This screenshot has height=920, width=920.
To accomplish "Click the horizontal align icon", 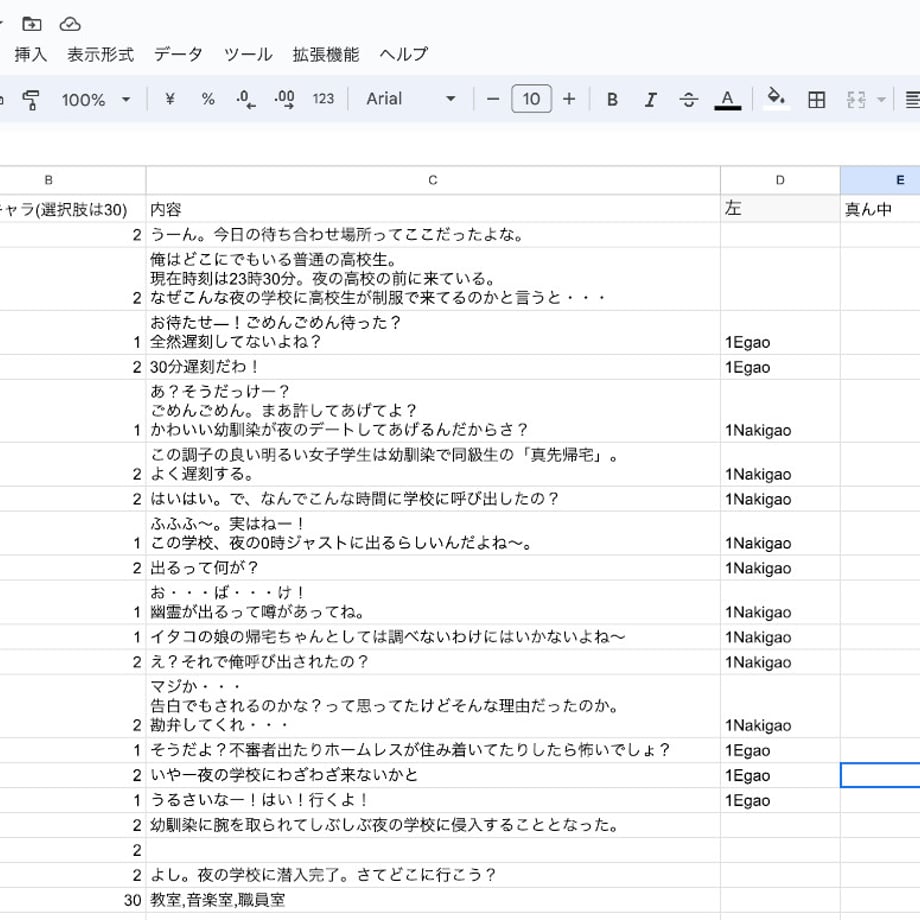I will [912, 100].
